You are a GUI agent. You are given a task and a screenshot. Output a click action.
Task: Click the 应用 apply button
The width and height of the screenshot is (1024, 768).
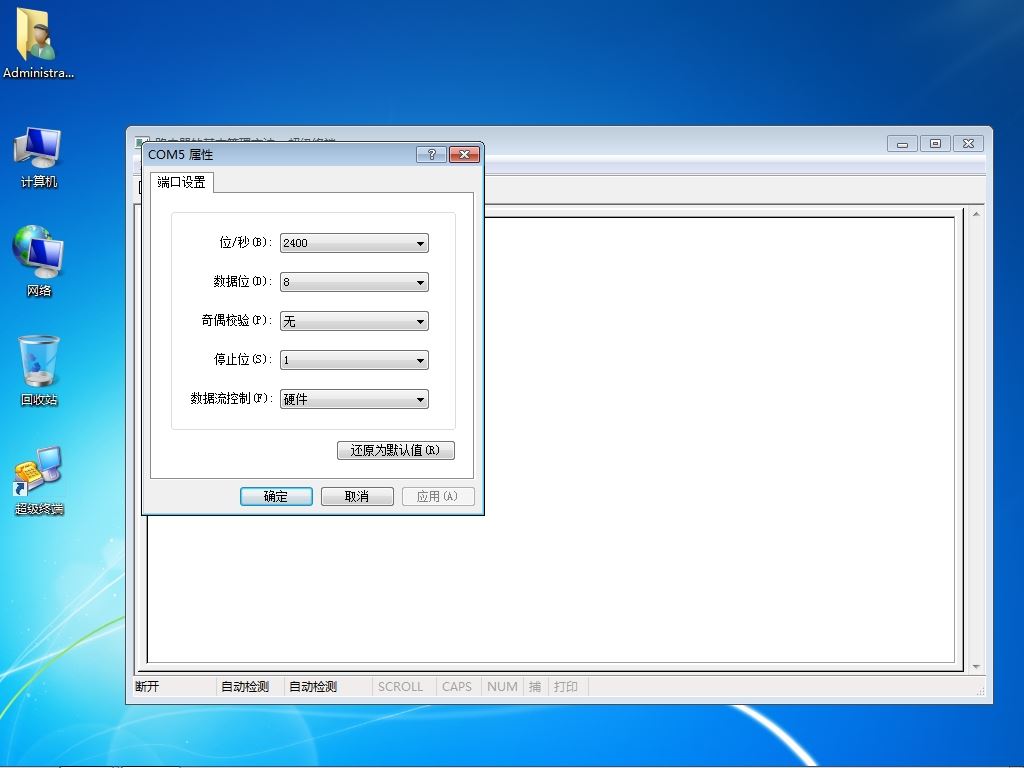click(438, 496)
